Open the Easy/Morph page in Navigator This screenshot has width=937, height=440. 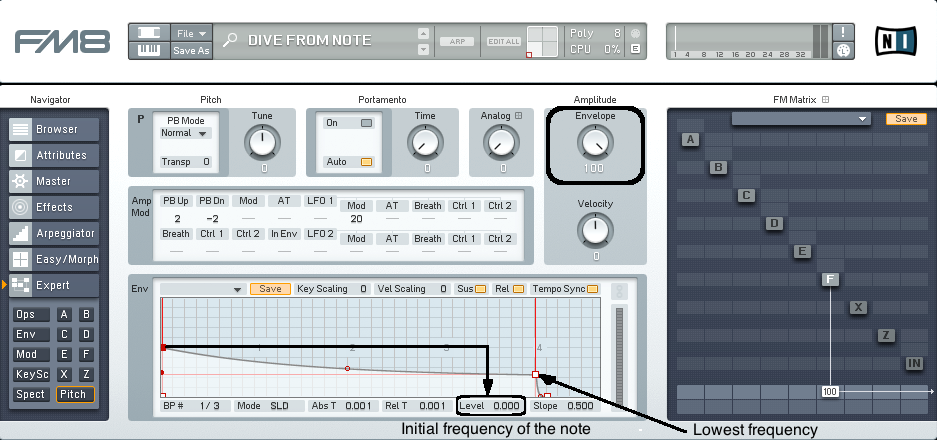[54, 259]
